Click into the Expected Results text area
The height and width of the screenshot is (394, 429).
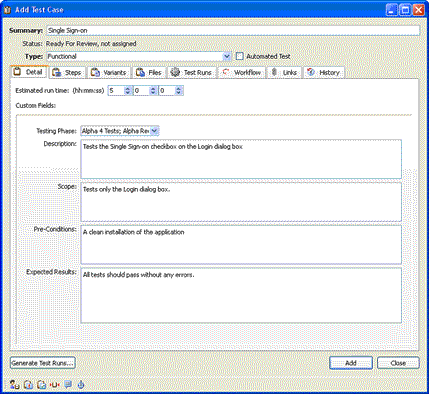(241, 295)
